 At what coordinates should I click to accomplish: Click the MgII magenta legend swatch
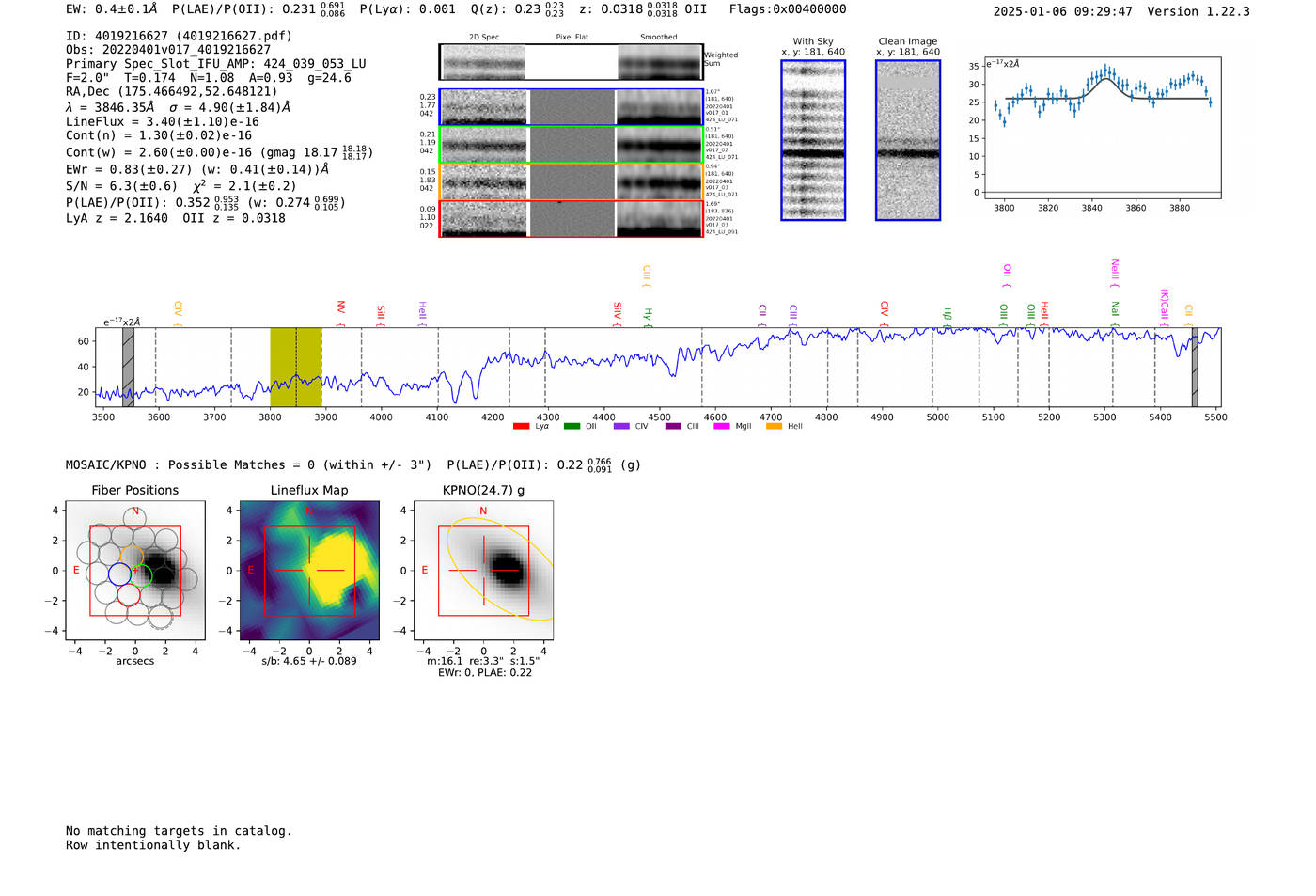point(722,426)
